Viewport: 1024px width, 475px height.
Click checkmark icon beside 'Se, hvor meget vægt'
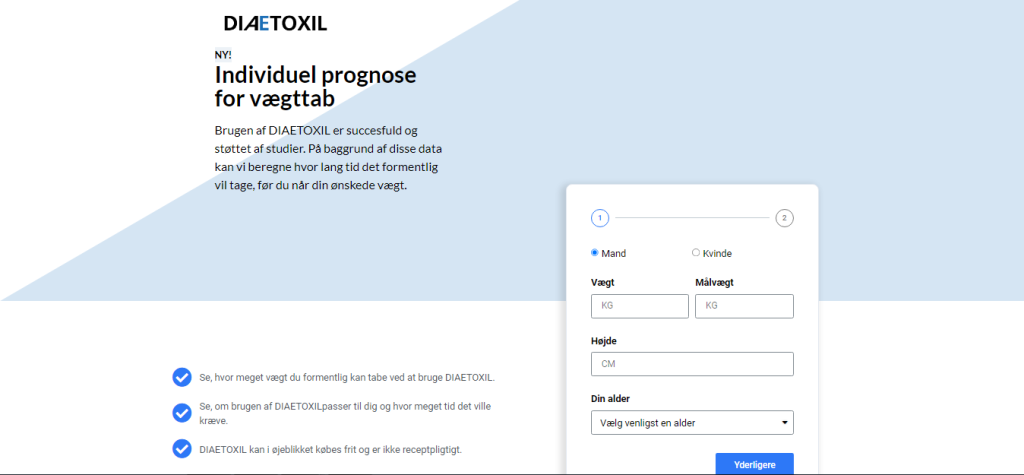(x=182, y=378)
